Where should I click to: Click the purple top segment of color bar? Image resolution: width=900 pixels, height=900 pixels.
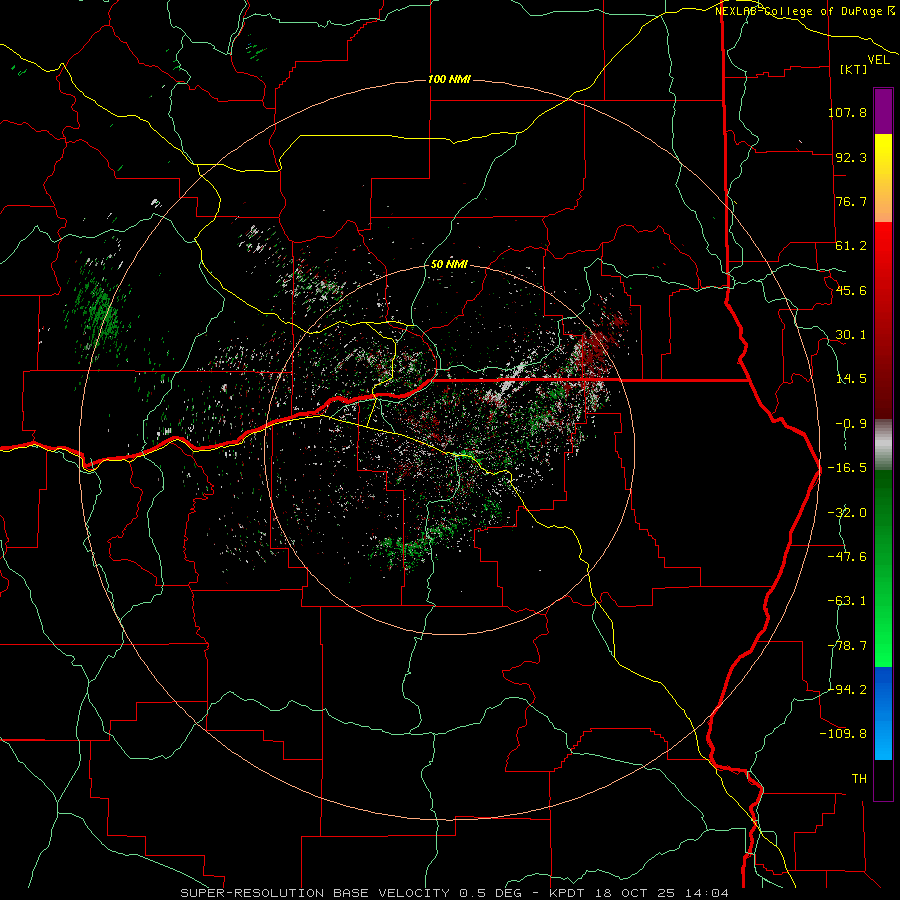883,111
